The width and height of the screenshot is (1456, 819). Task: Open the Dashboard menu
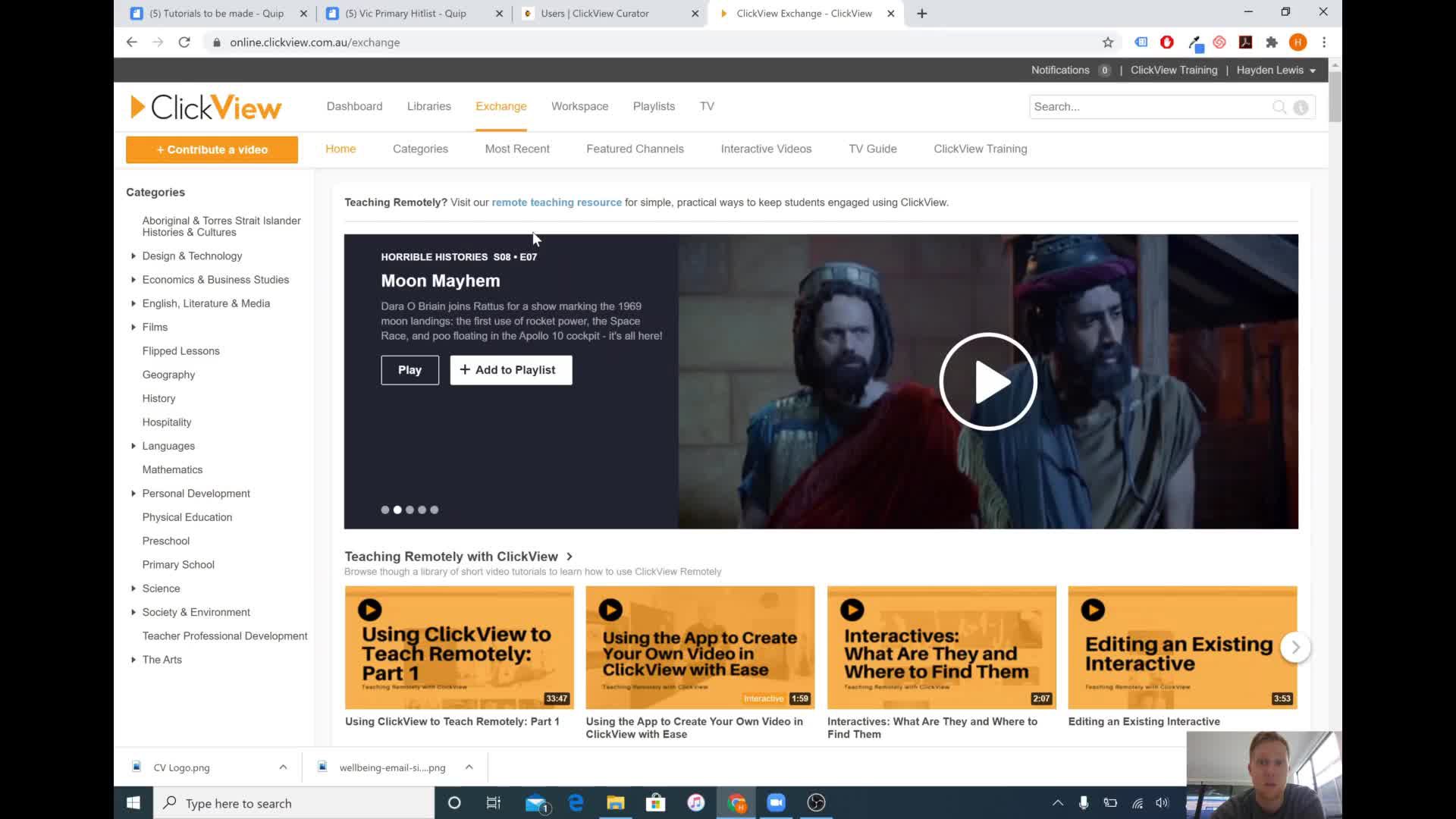354,106
